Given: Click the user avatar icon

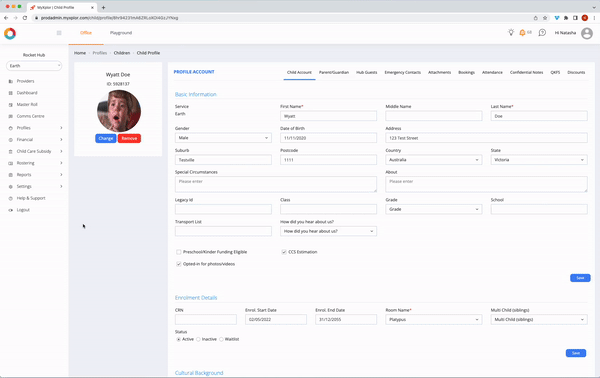Looking at the screenshot, I should tap(587, 33).
